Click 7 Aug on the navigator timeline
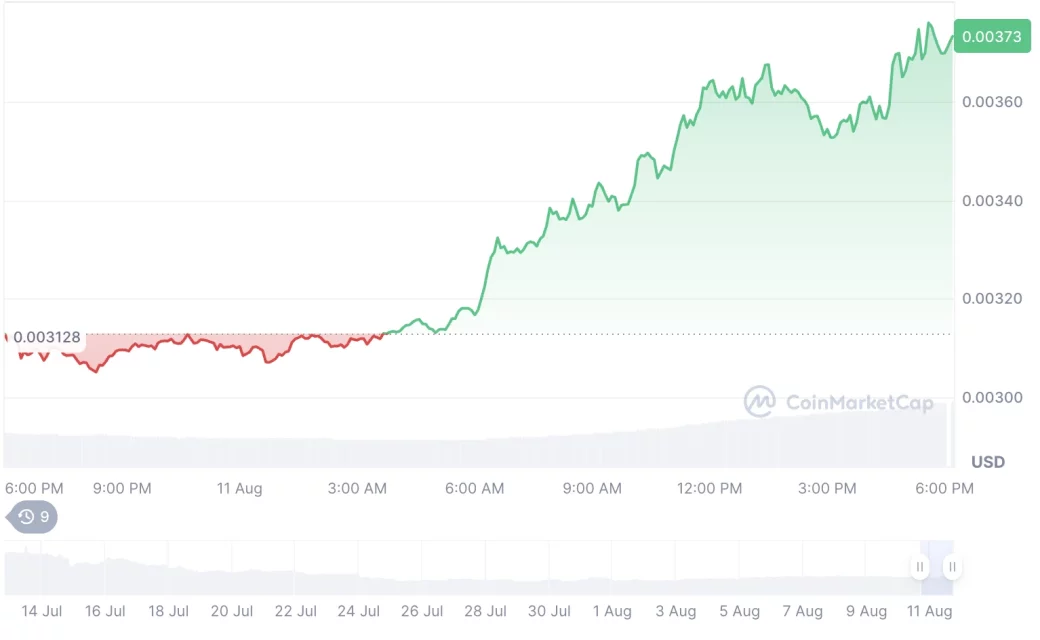This screenshot has height=640, width=1040. click(802, 611)
